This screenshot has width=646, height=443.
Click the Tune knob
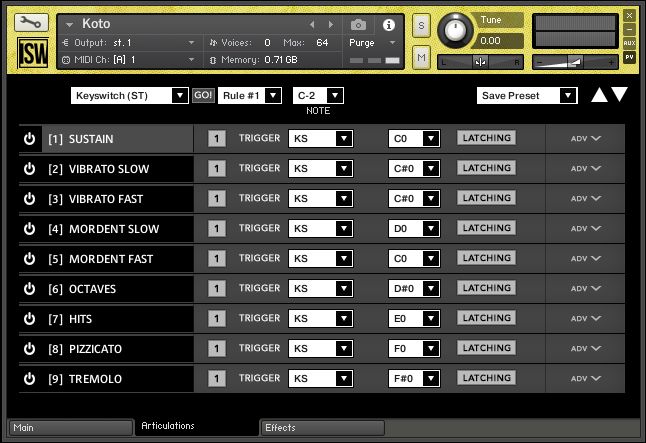point(455,30)
